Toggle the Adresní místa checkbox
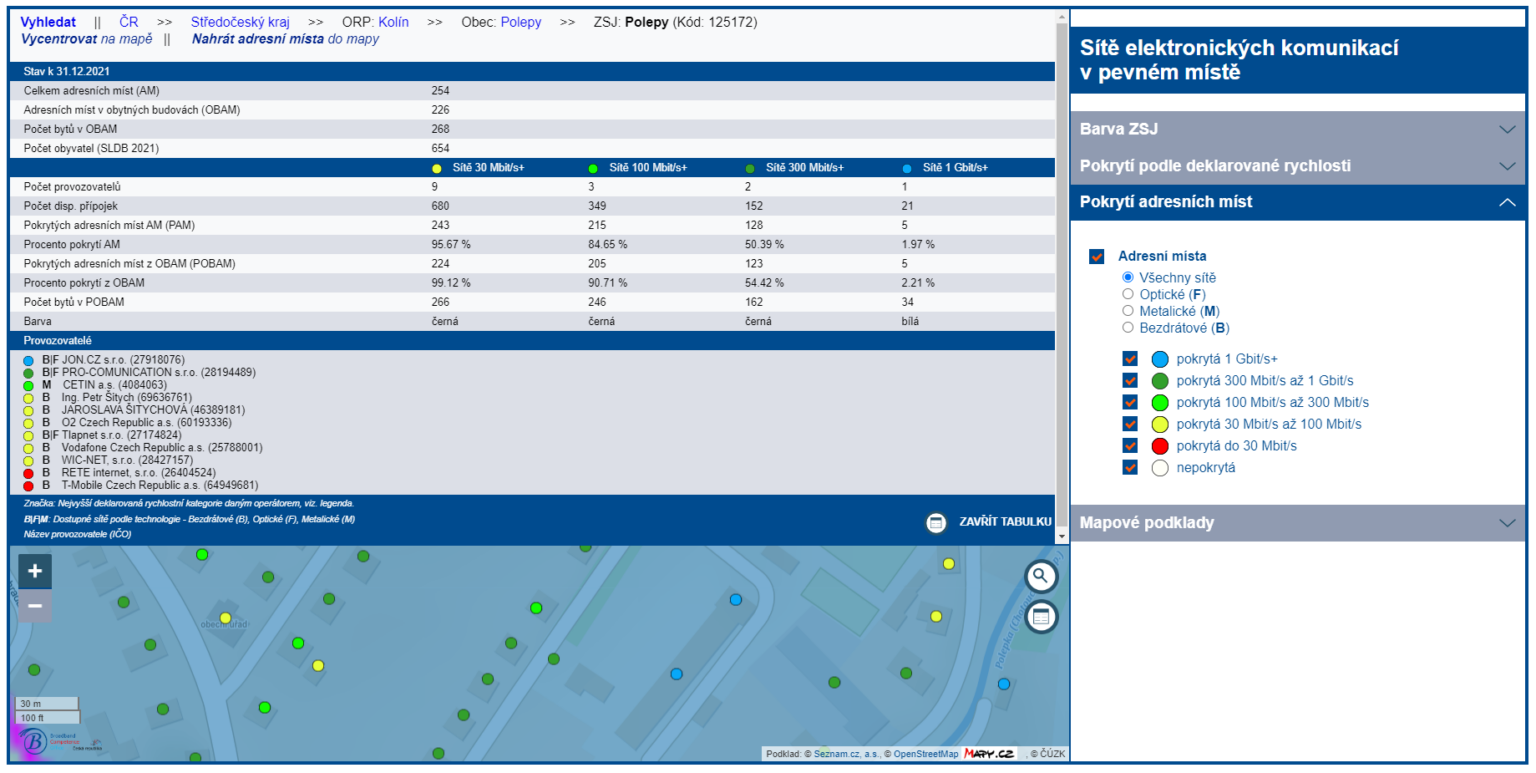 (1097, 256)
